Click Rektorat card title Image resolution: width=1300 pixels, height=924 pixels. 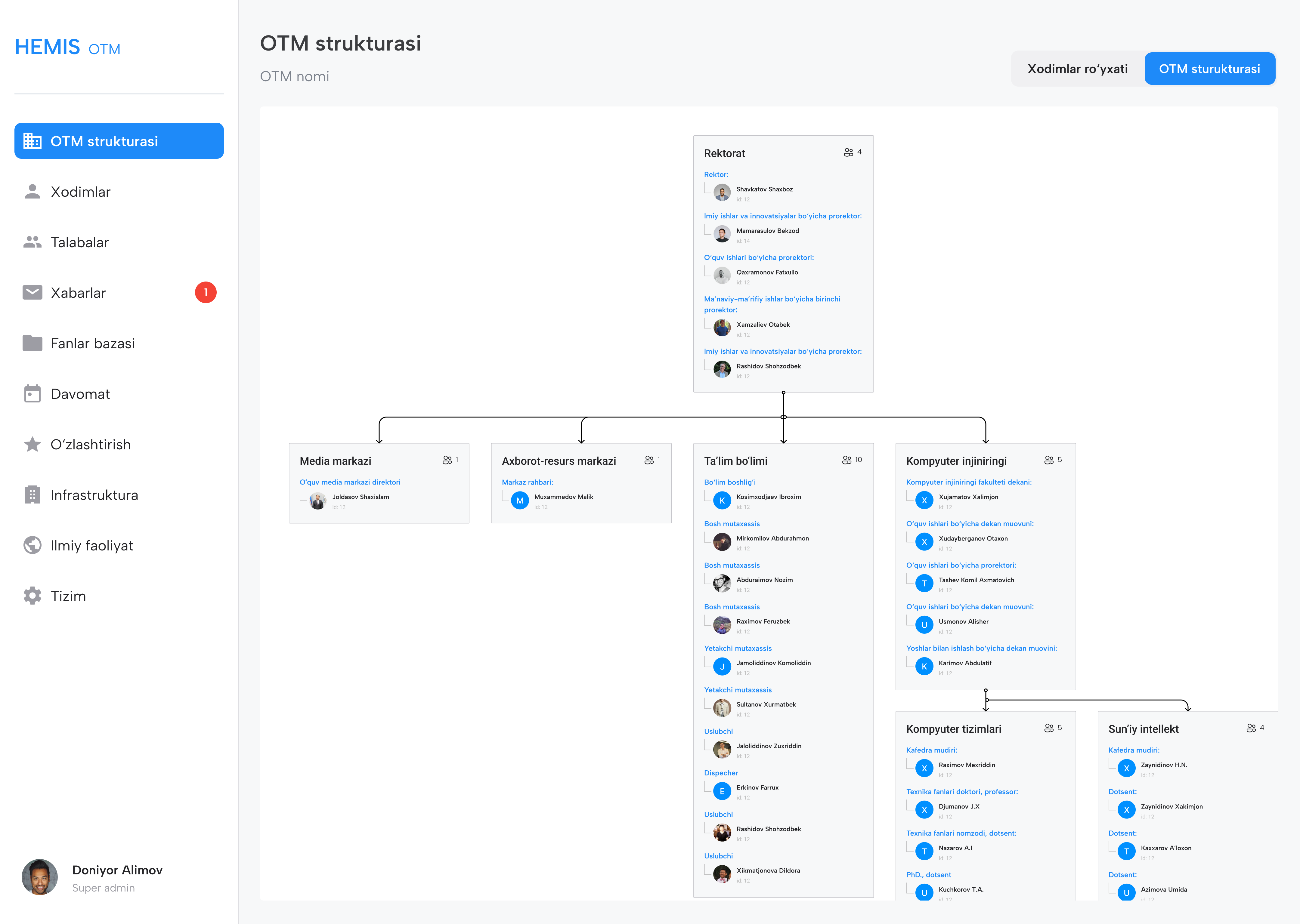click(724, 153)
